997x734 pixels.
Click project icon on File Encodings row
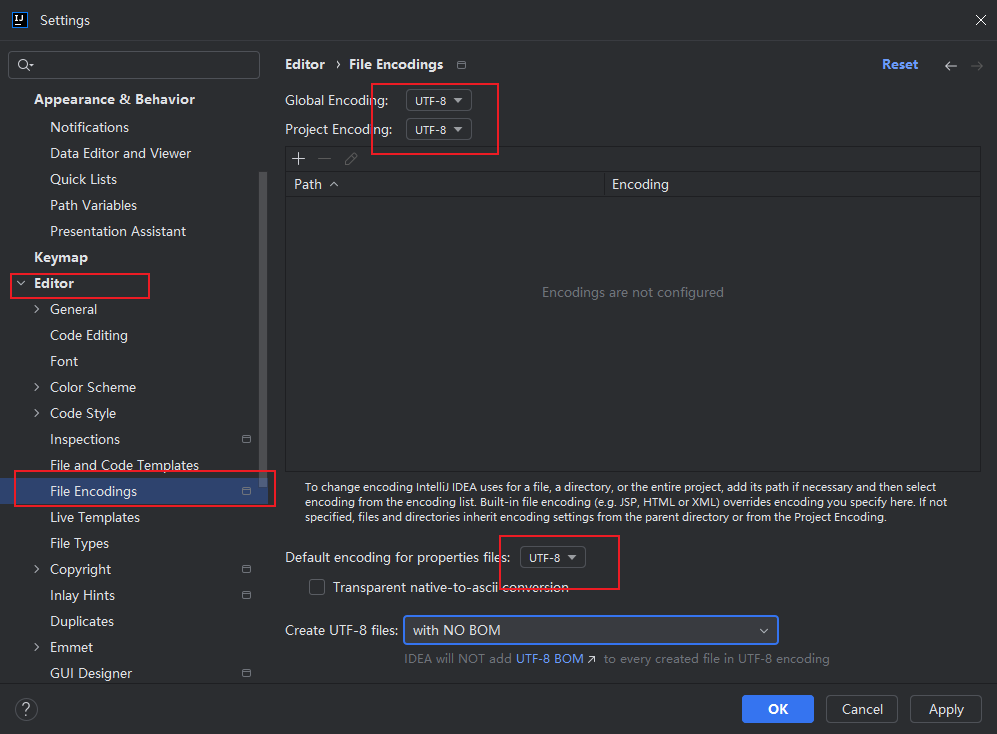[x=246, y=491]
